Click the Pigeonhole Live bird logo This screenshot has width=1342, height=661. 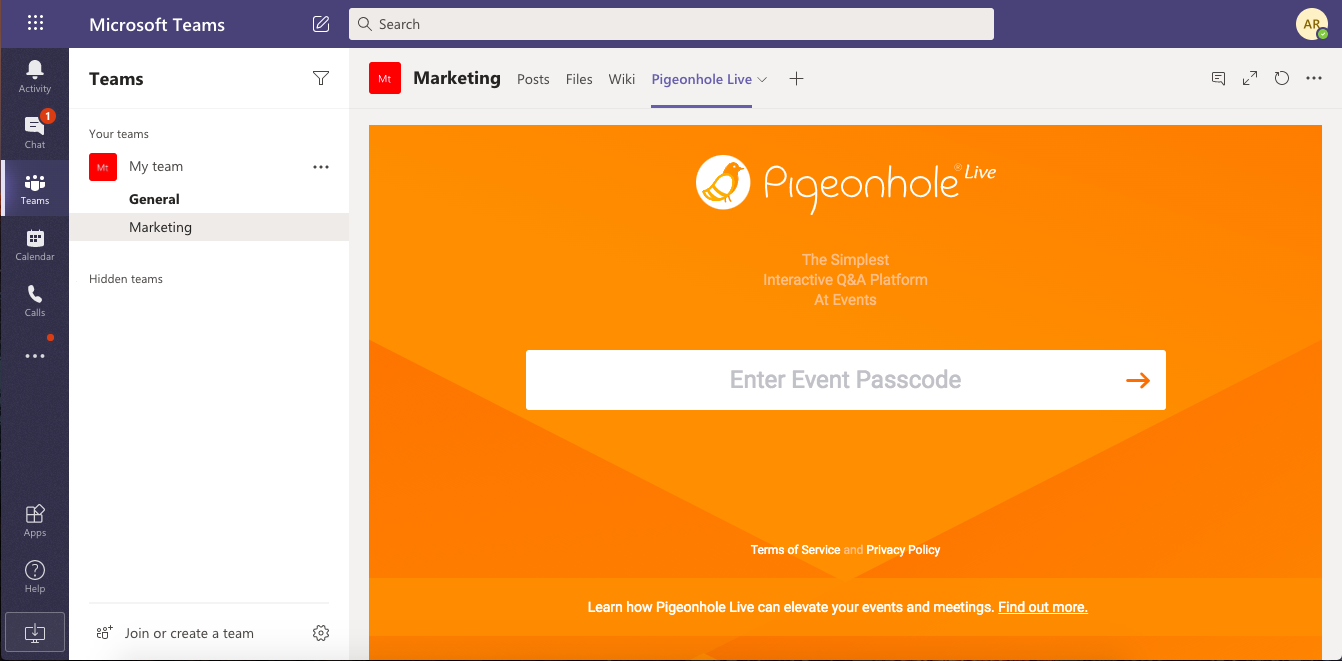pyautogui.click(x=723, y=182)
